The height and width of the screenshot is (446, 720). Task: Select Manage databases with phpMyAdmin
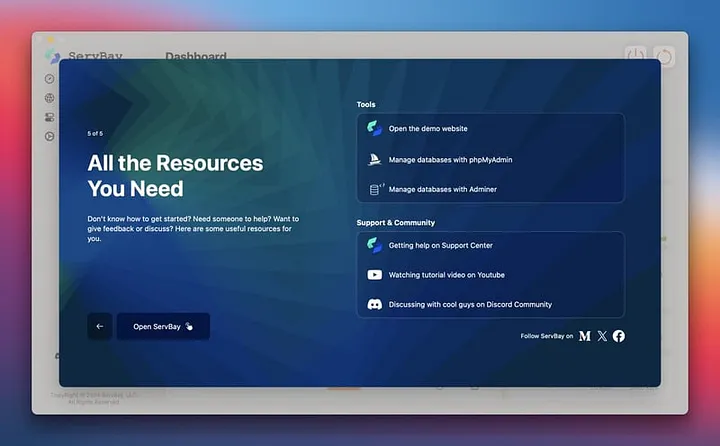click(450, 159)
